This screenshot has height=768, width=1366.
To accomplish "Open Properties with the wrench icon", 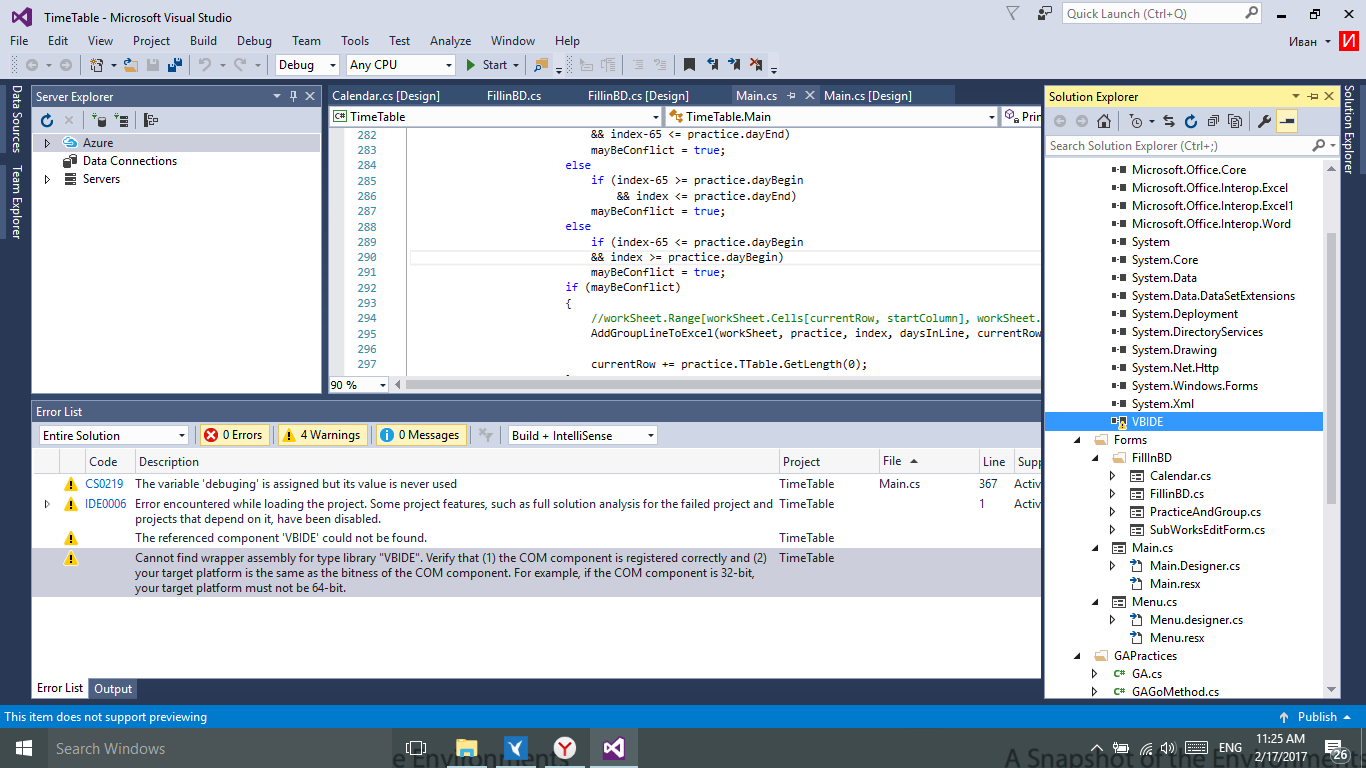I will 1264,121.
